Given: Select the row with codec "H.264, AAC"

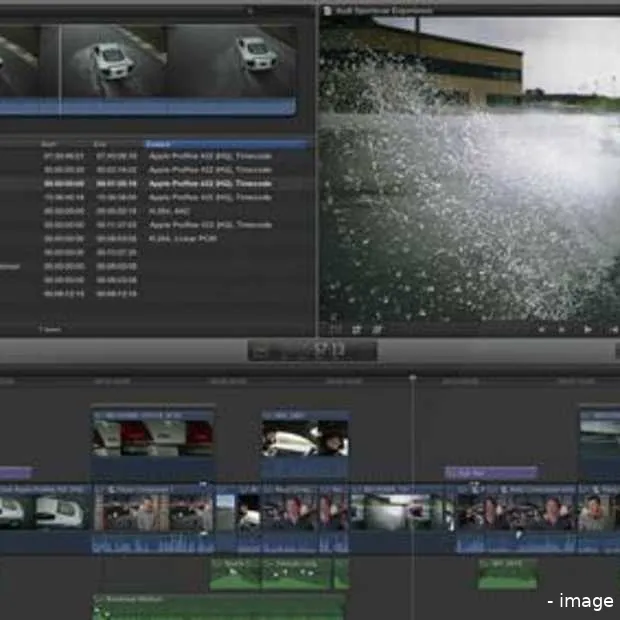Looking at the screenshot, I should [x=158, y=212].
